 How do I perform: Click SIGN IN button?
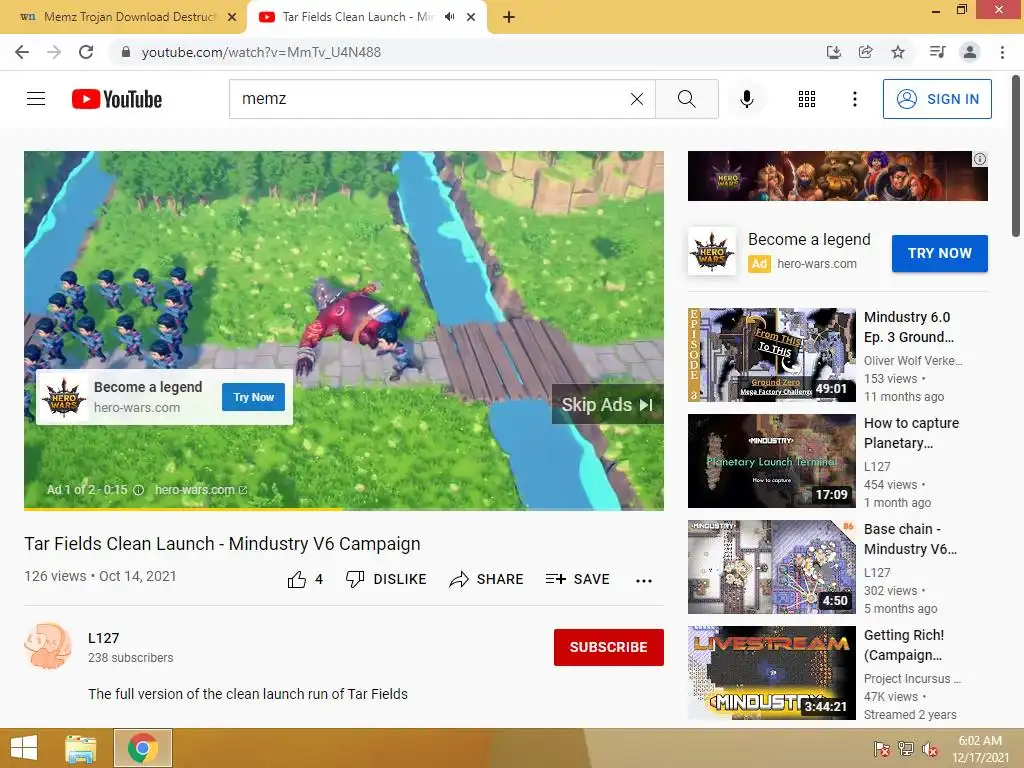[x=937, y=99]
